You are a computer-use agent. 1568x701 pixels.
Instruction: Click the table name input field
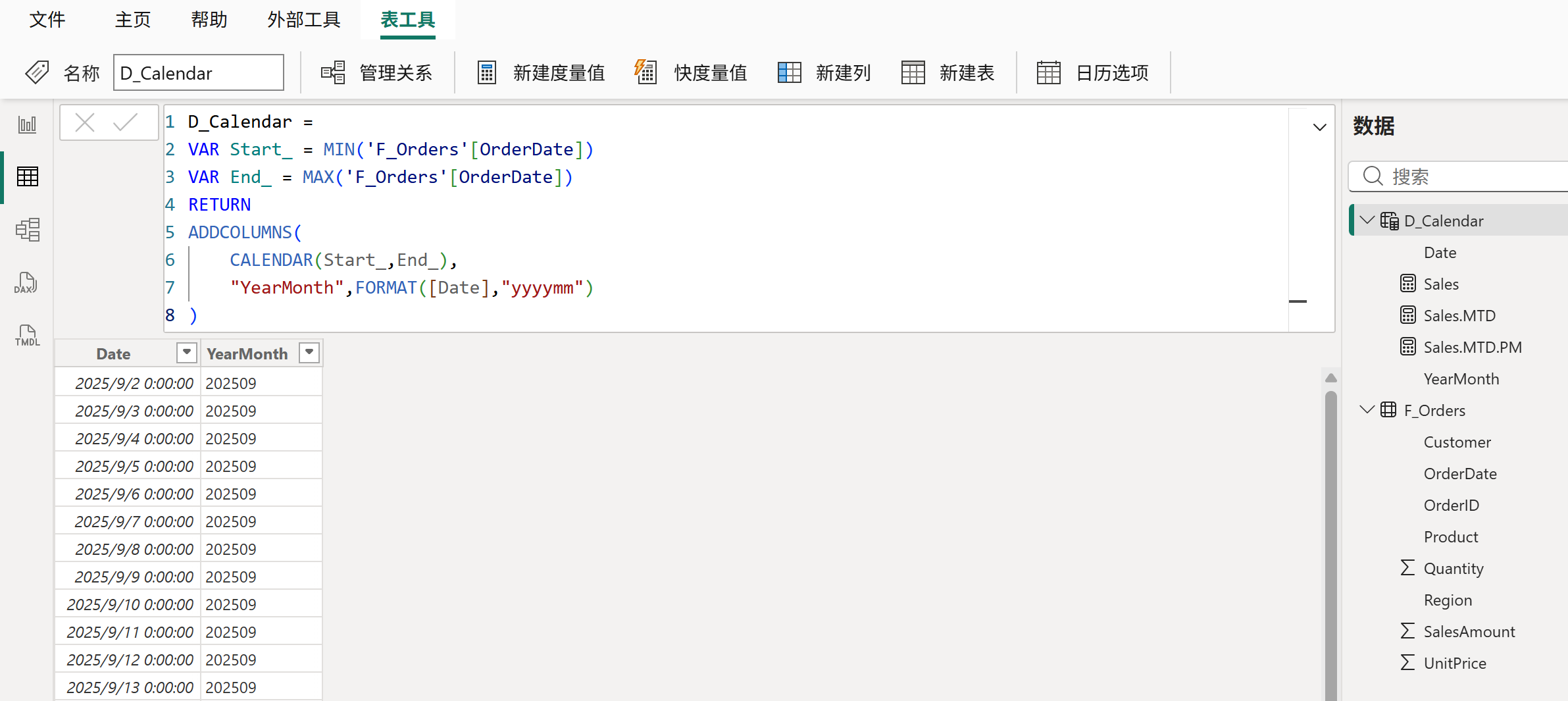tap(198, 73)
